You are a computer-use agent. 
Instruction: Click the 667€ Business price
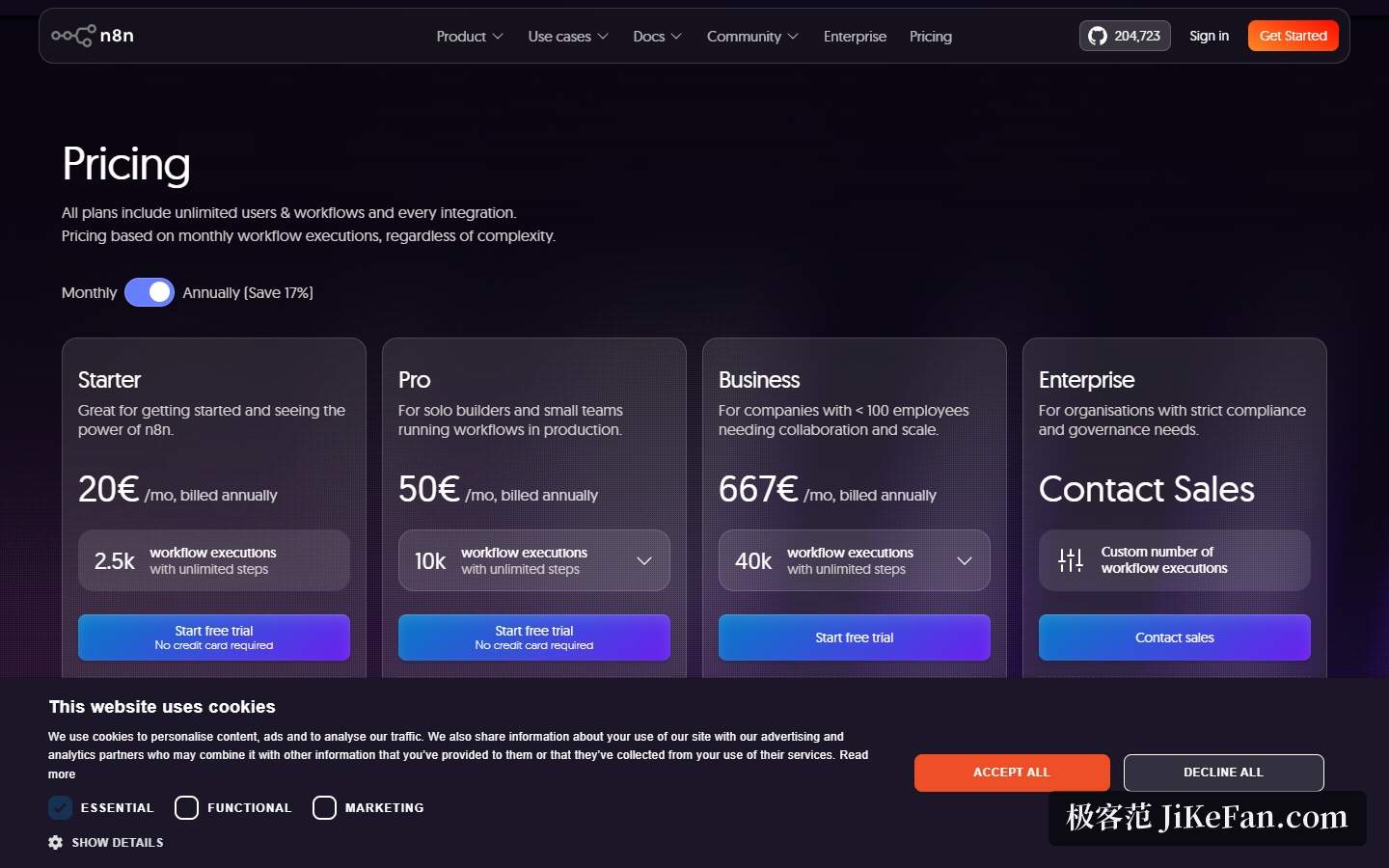point(758,489)
